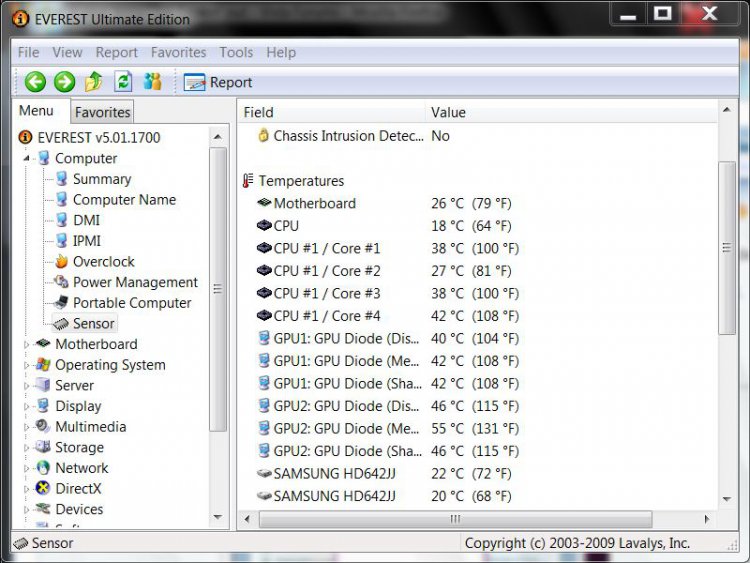Collapse the Computer tree node
The height and width of the screenshot is (563, 750).
(x=27, y=158)
